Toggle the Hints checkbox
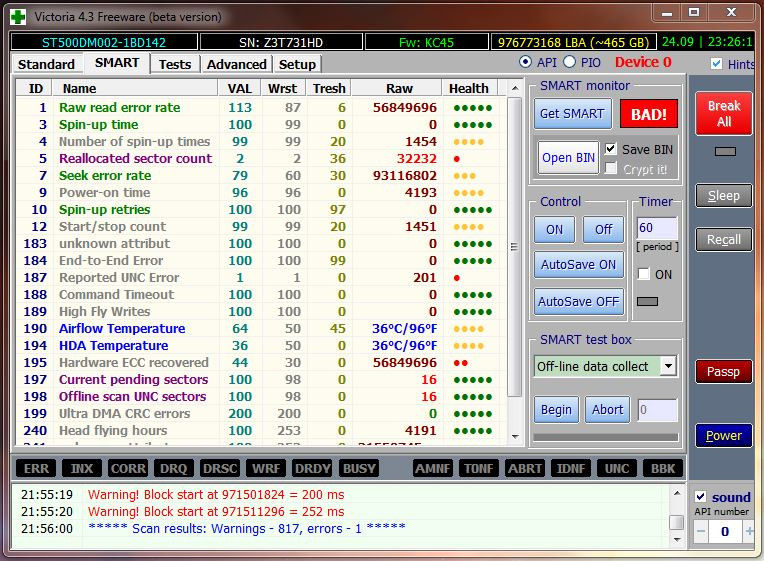This screenshot has height=561, width=764. (716, 64)
